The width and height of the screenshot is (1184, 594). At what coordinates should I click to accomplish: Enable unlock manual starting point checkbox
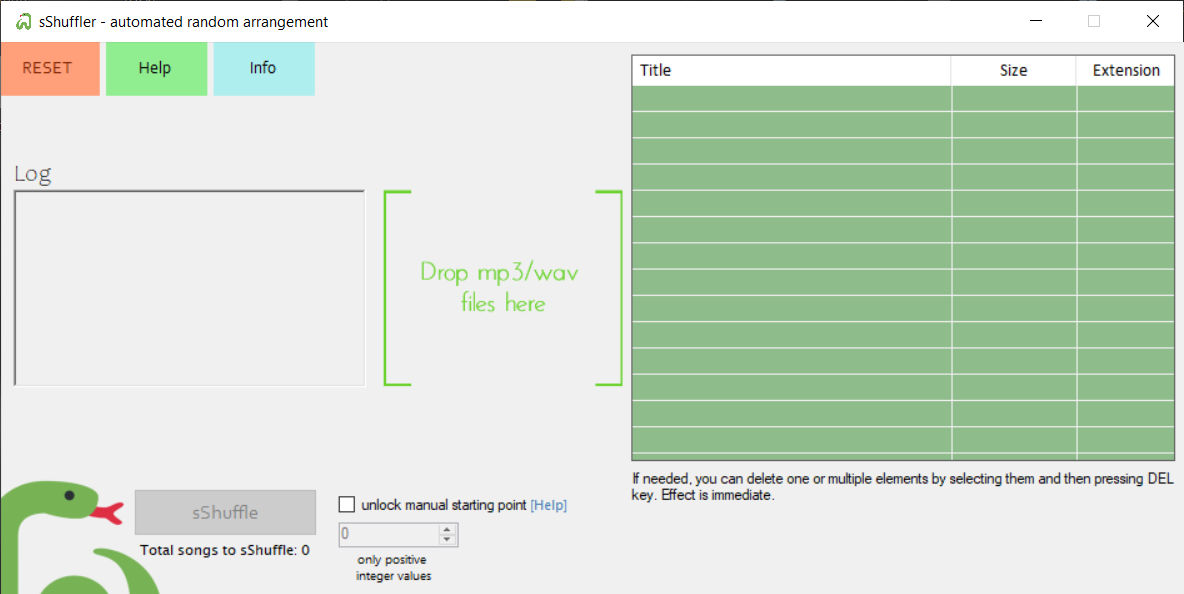click(347, 504)
